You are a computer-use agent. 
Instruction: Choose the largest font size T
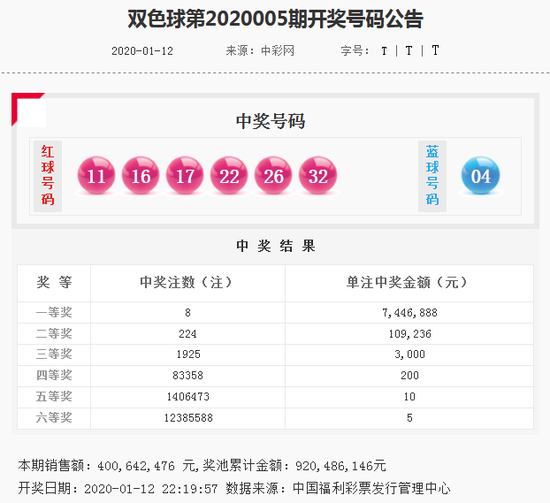[435, 51]
